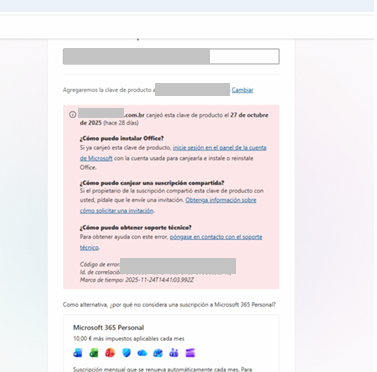Click the '27 de octubre' date text
Screen dimensions: 377x372
249,115
